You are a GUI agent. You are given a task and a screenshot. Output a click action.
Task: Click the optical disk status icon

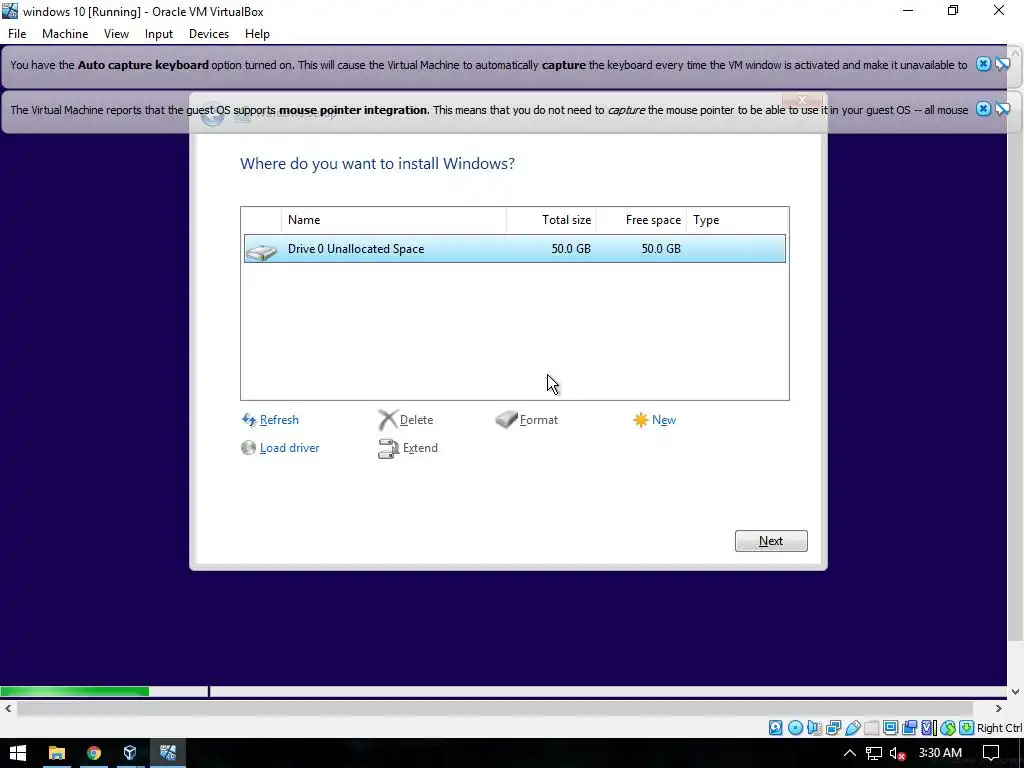click(x=795, y=728)
